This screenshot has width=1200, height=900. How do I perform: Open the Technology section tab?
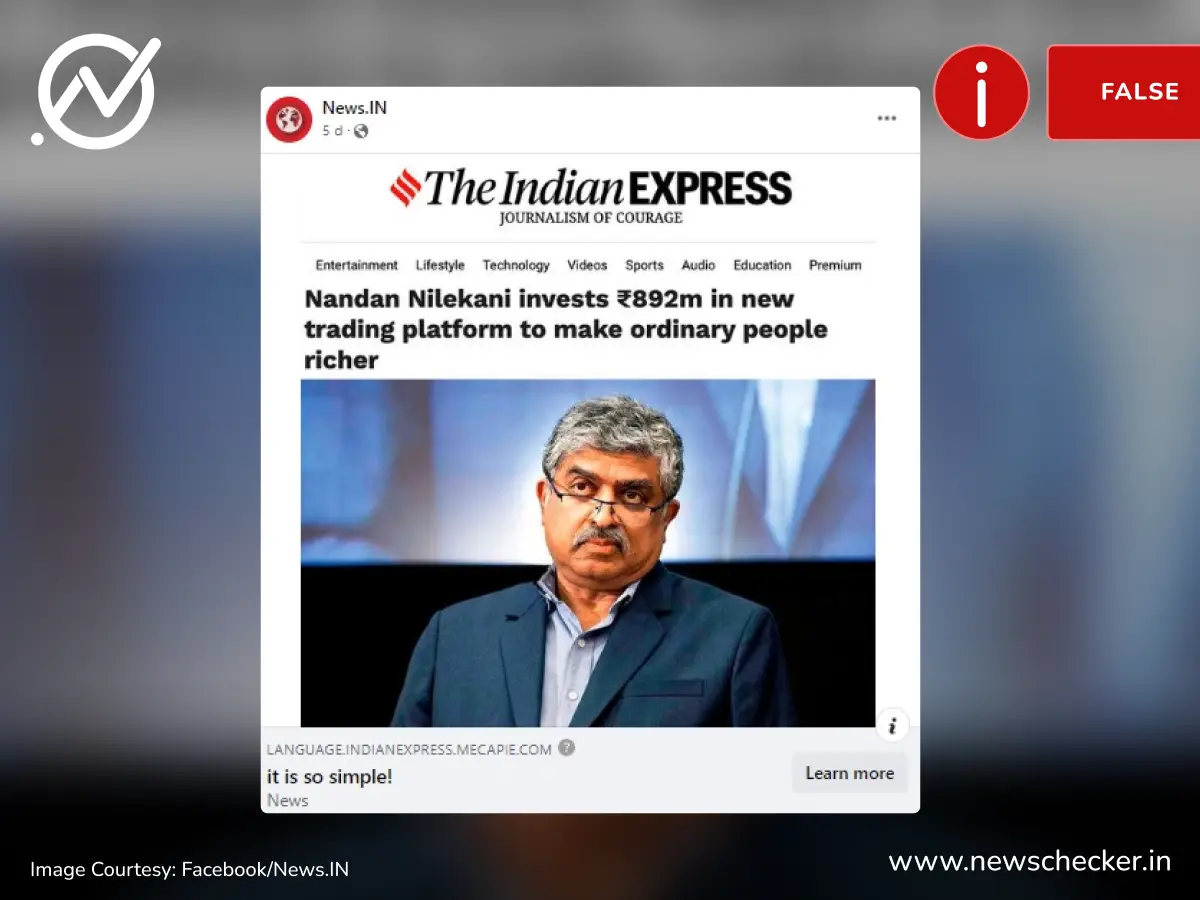(516, 265)
